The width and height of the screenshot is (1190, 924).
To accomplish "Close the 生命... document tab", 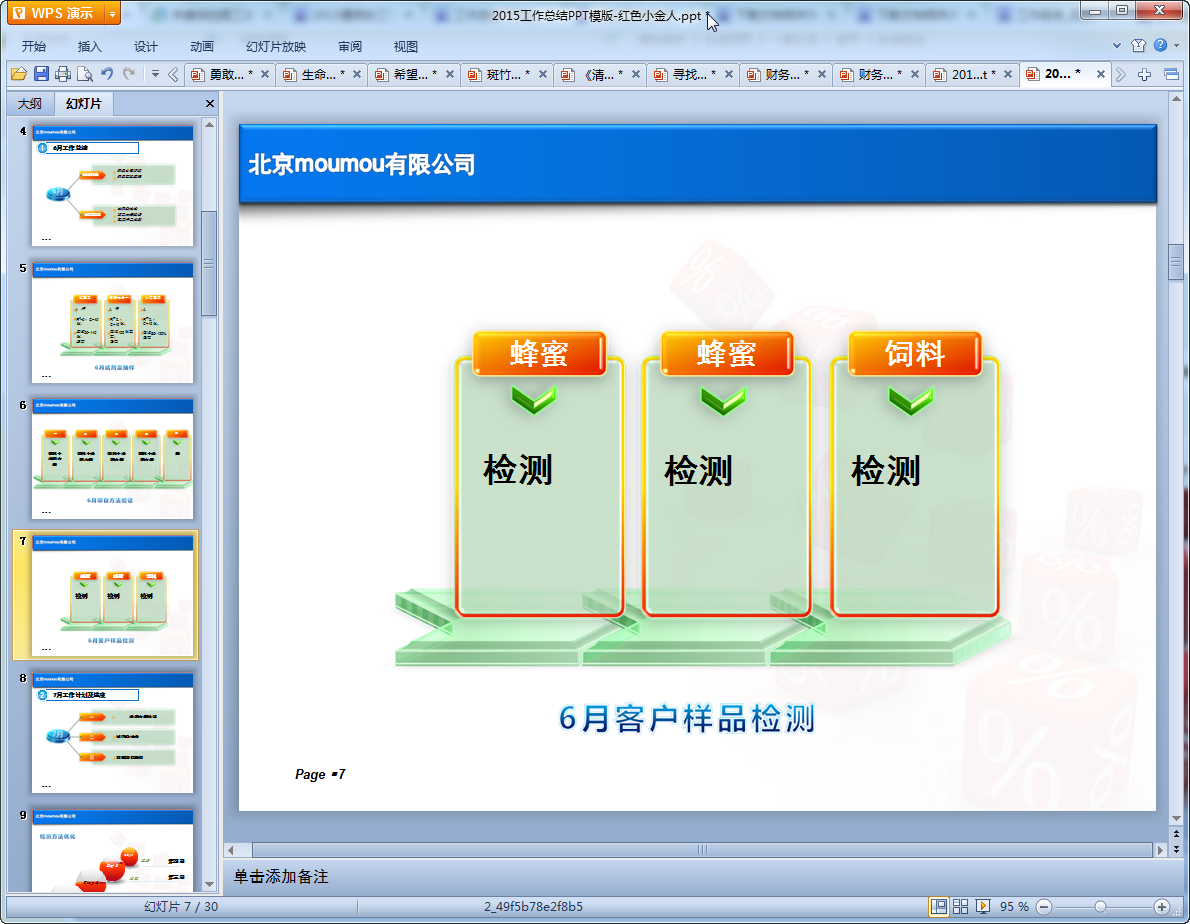I will [357, 74].
